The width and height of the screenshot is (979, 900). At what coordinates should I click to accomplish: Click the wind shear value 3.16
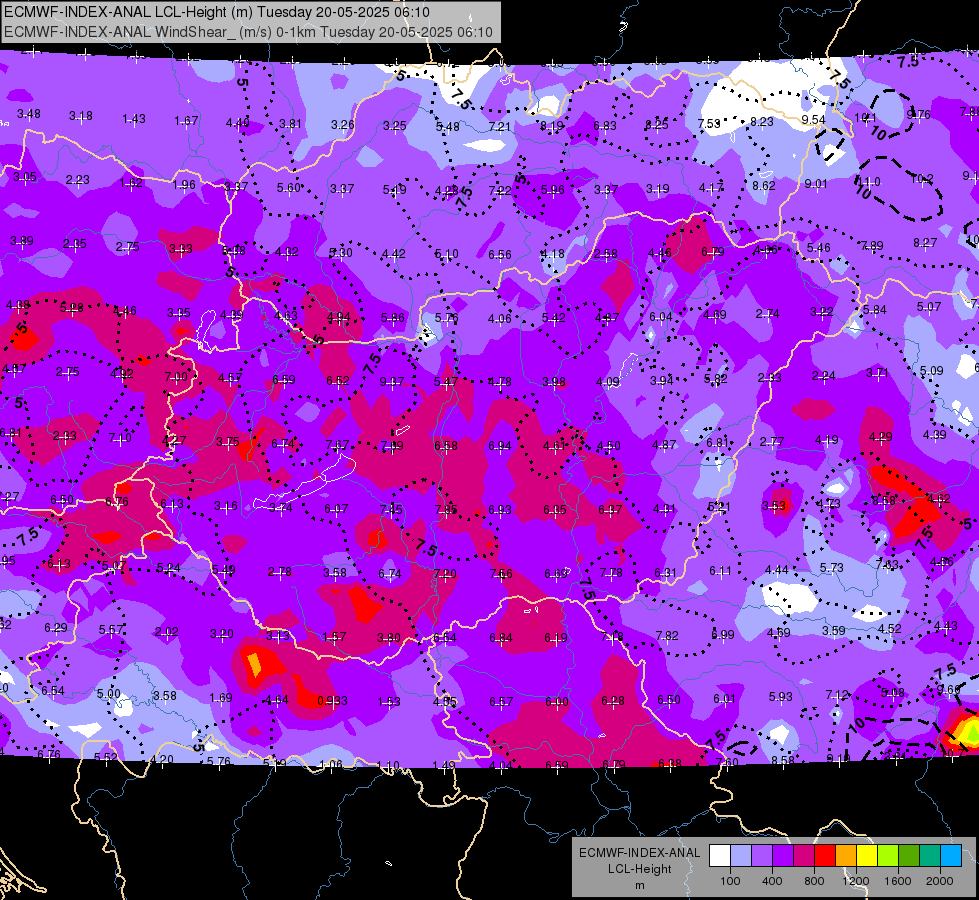point(225,505)
